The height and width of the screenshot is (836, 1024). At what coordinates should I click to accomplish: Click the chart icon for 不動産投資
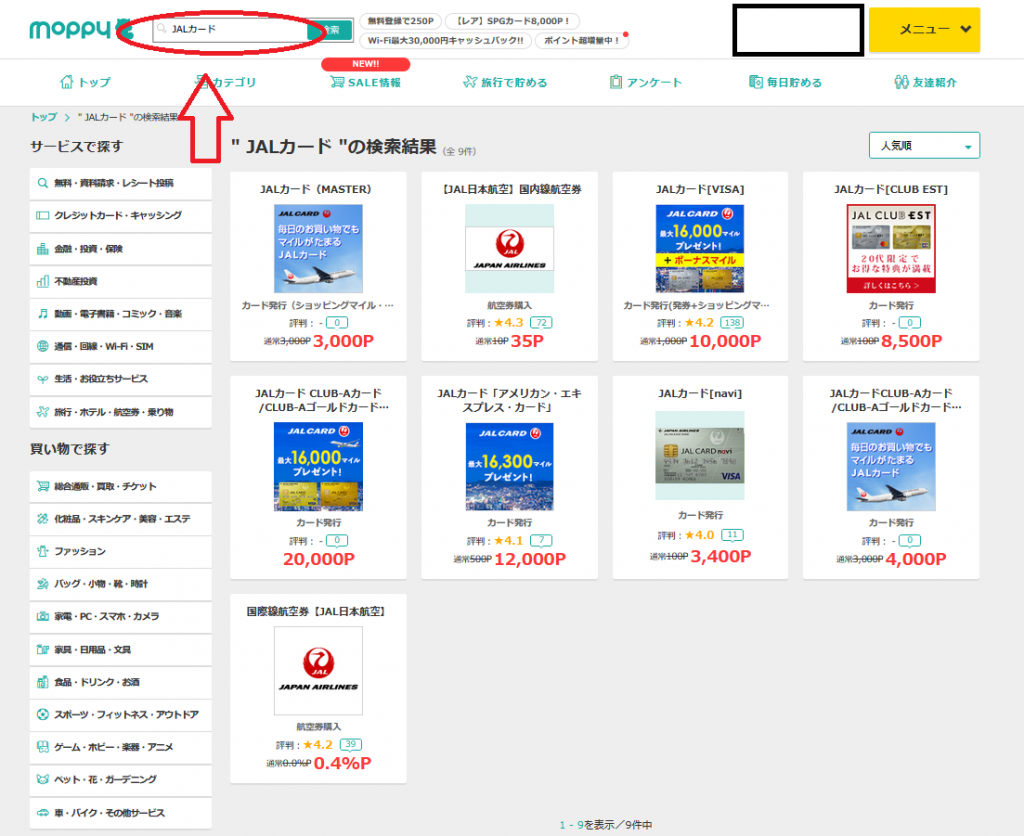pyautogui.click(x=42, y=281)
